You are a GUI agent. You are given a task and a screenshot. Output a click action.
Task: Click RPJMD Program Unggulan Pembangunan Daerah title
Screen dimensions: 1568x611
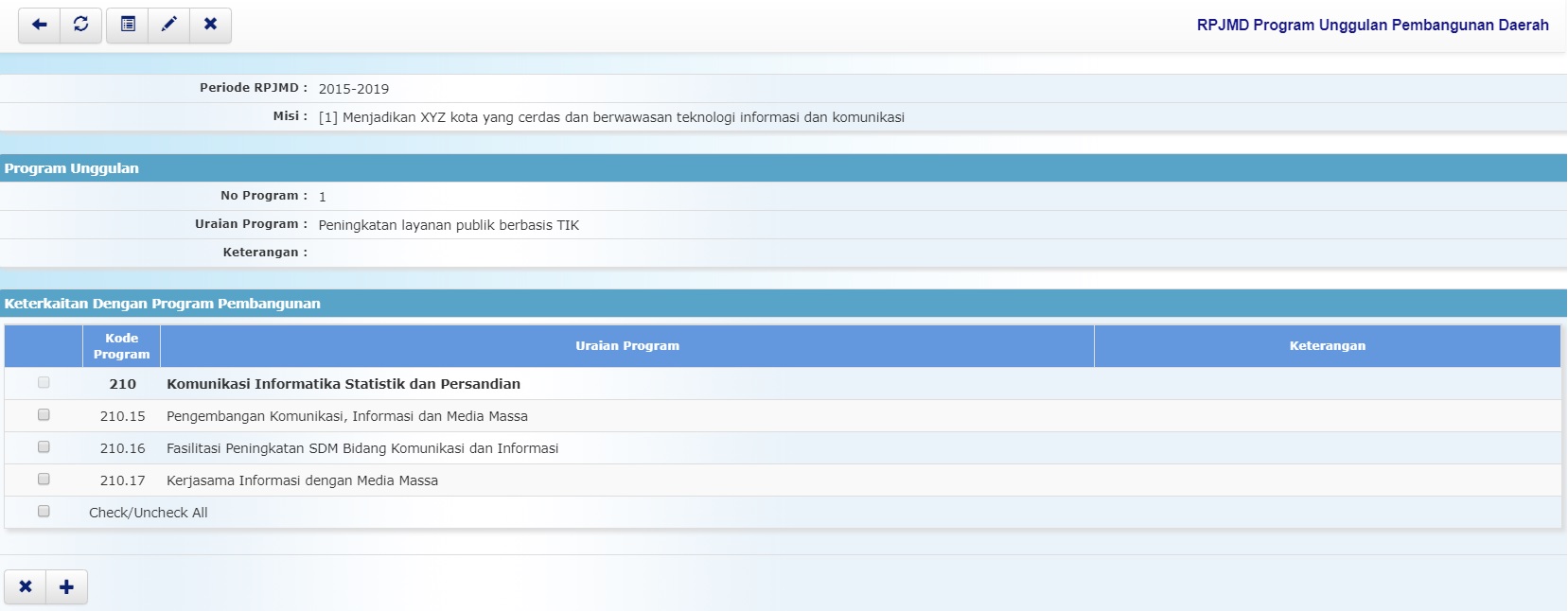[x=1372, y=26]
